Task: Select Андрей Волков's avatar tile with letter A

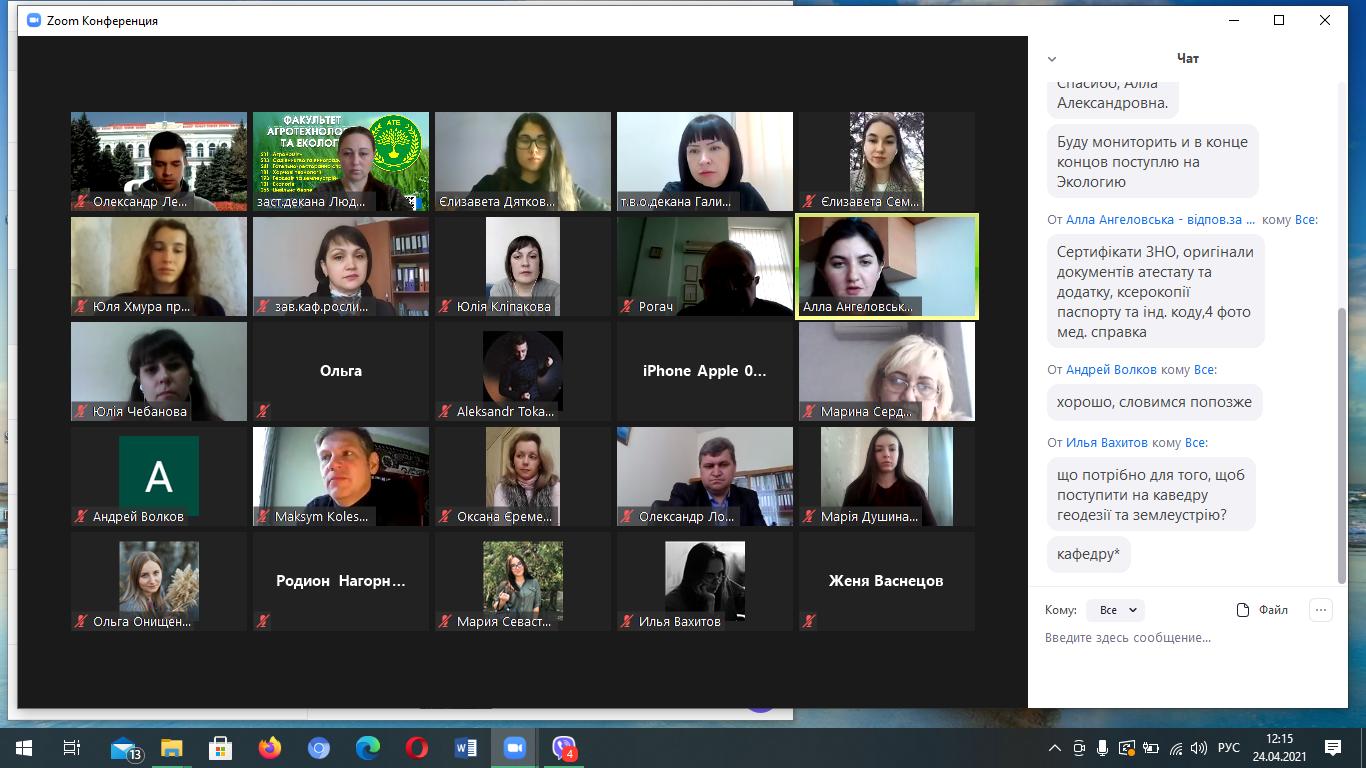Action: [x=159, y=476]
